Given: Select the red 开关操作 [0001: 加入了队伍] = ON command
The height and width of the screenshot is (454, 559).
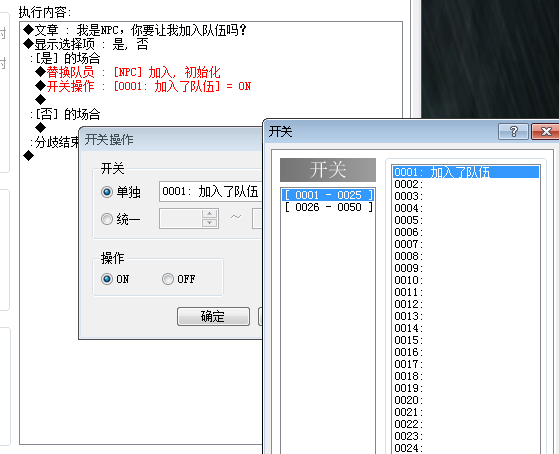Looking at the screenshot, I should 143,86.
